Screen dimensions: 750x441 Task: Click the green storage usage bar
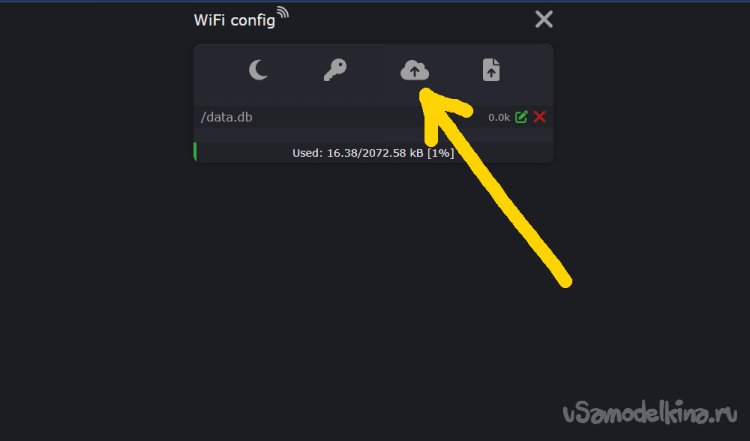pyautogui.click(x=195, y=152)
